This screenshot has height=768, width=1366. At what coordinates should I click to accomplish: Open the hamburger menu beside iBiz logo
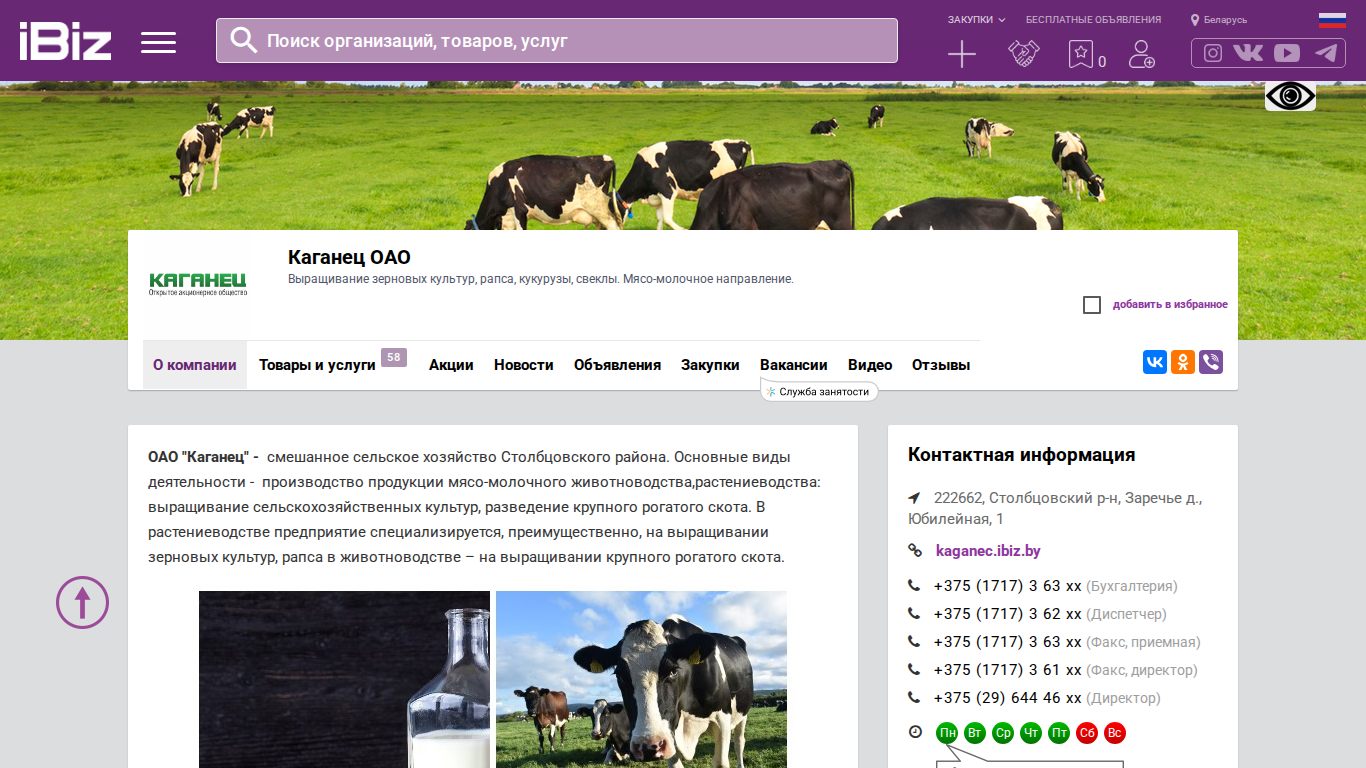click(158, 42)
